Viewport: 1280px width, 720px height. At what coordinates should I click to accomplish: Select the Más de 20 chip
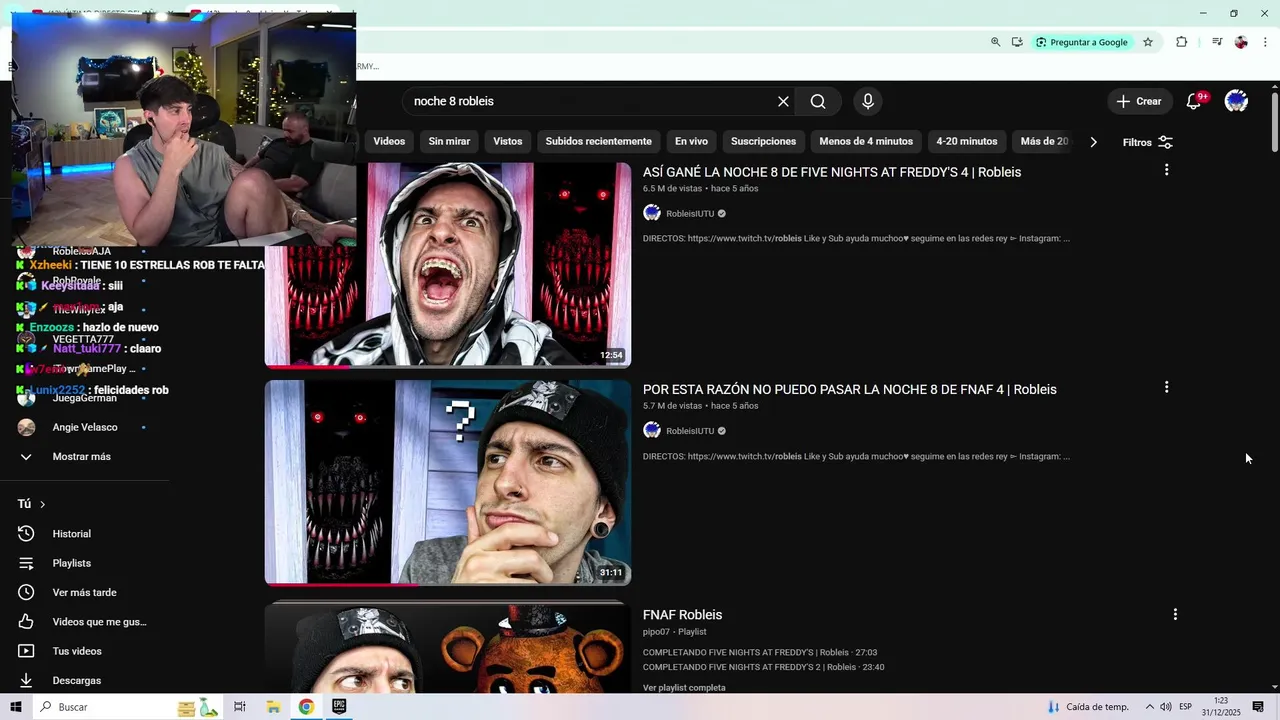tap(1043, 141)
